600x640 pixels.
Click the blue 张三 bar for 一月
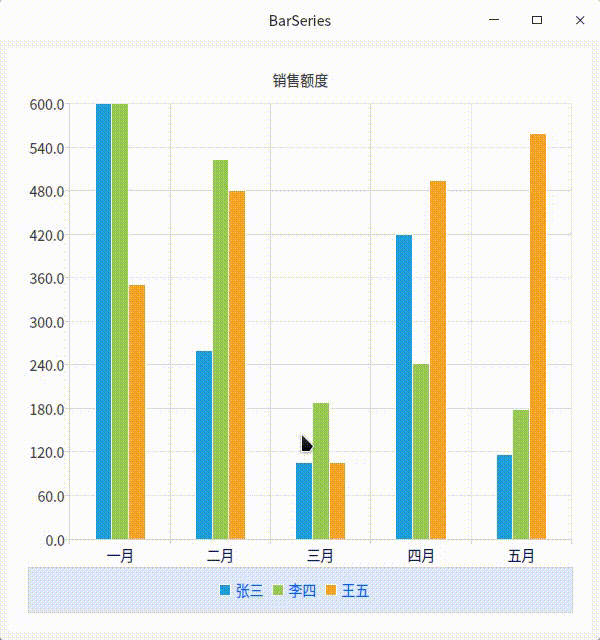[104, 321]
